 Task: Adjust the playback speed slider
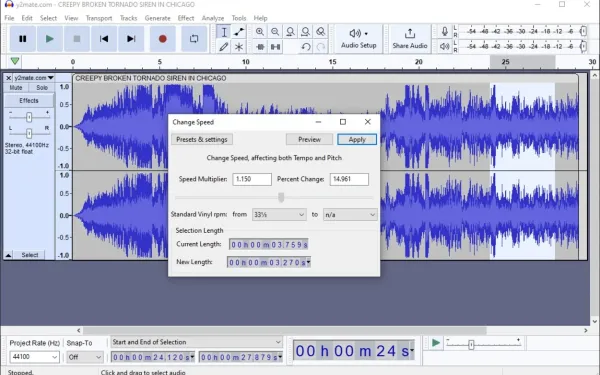point(471,345)
